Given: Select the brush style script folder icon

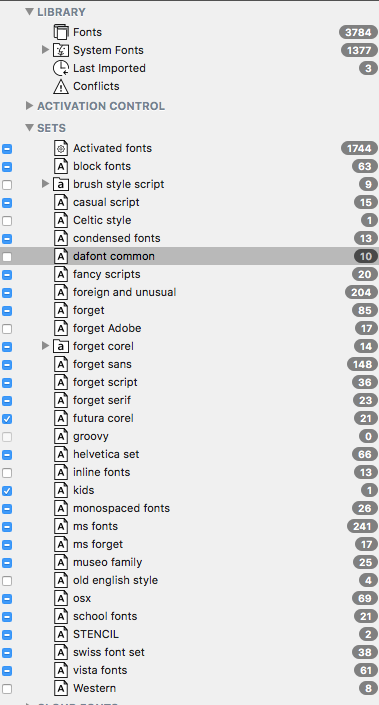Looking at the screenshot, I should point(61,184).
